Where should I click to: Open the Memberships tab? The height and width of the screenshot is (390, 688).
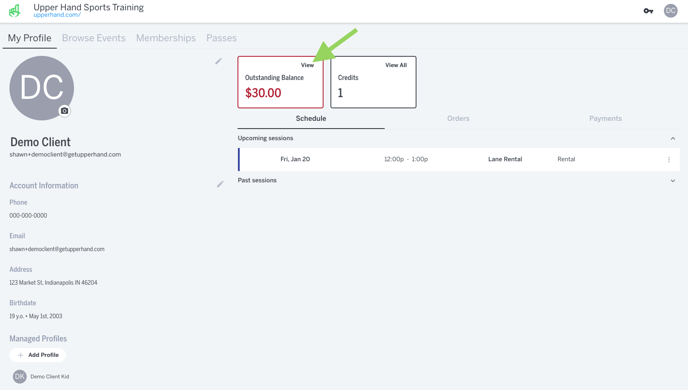[166, 38]
